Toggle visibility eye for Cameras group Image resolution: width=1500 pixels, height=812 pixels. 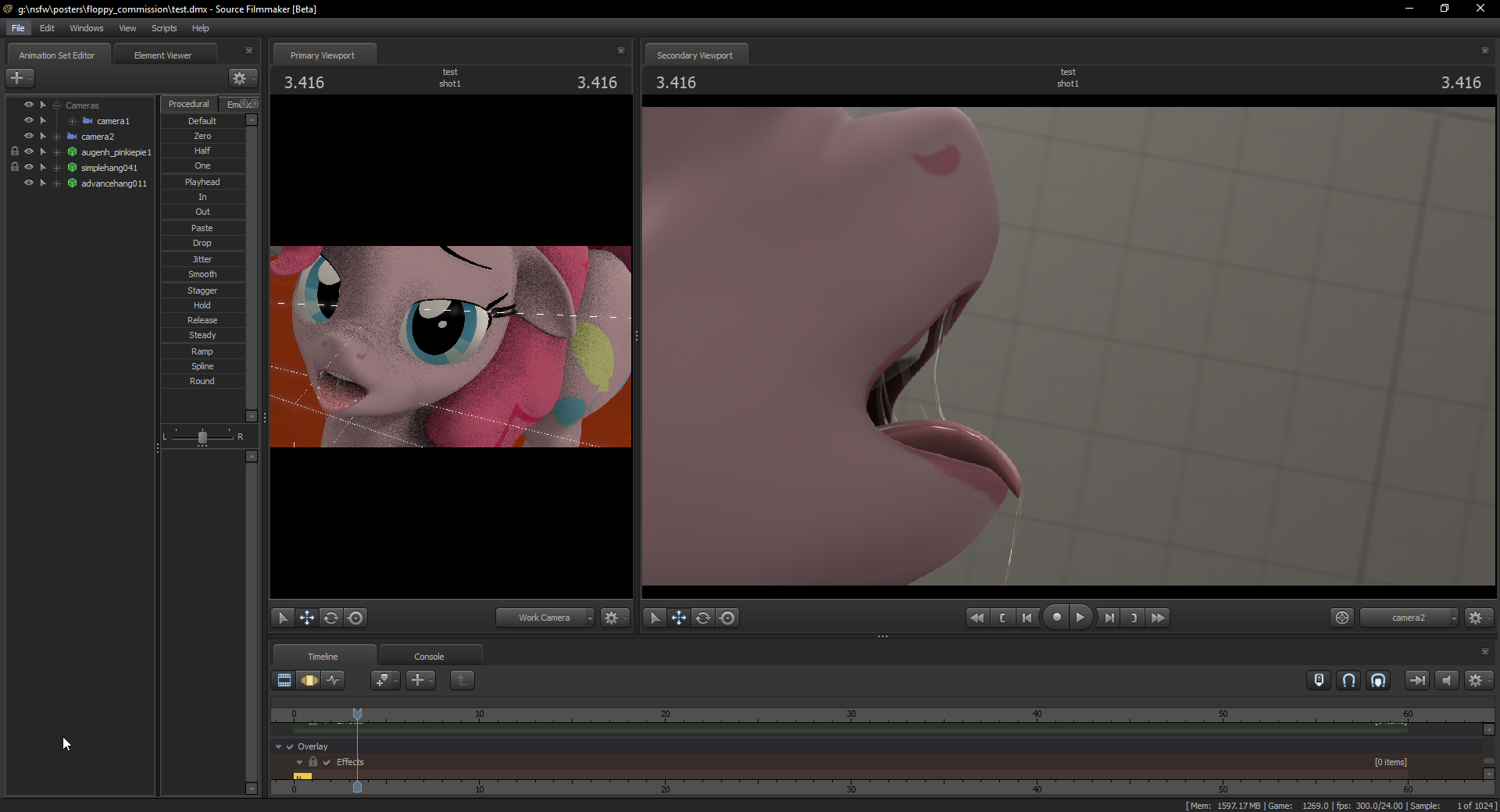[29, 105]
